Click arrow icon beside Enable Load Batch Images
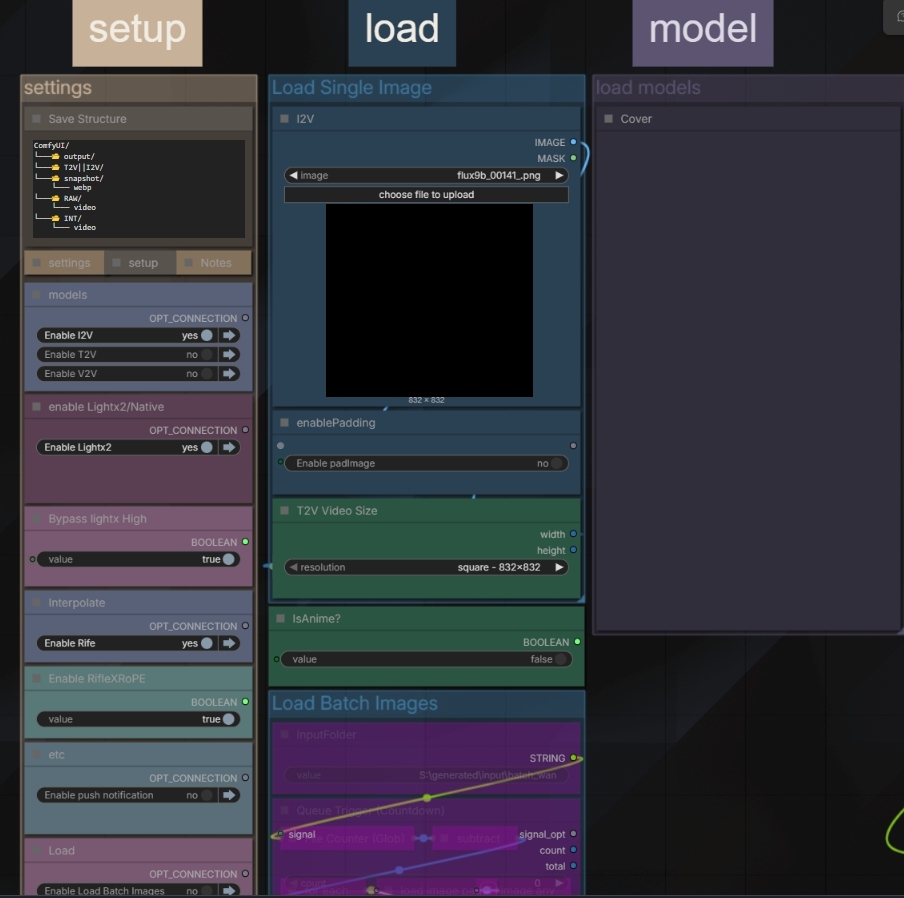This screenshot has height=898, width=904. [229, 891]
